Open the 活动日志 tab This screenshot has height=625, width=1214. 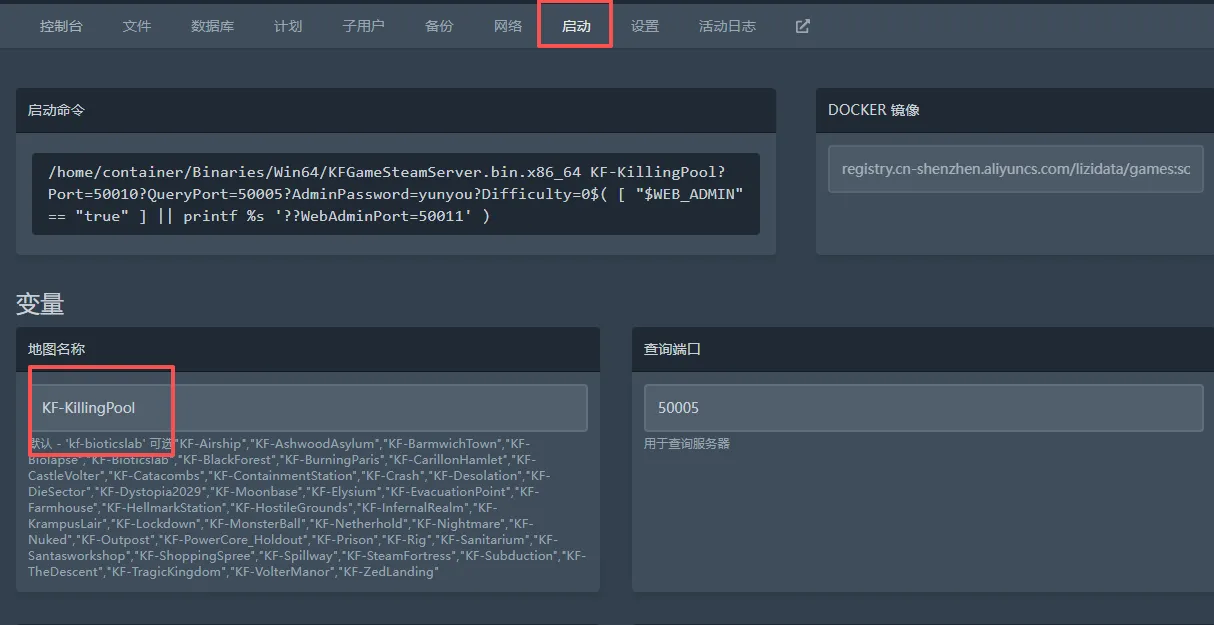(727, 26)
